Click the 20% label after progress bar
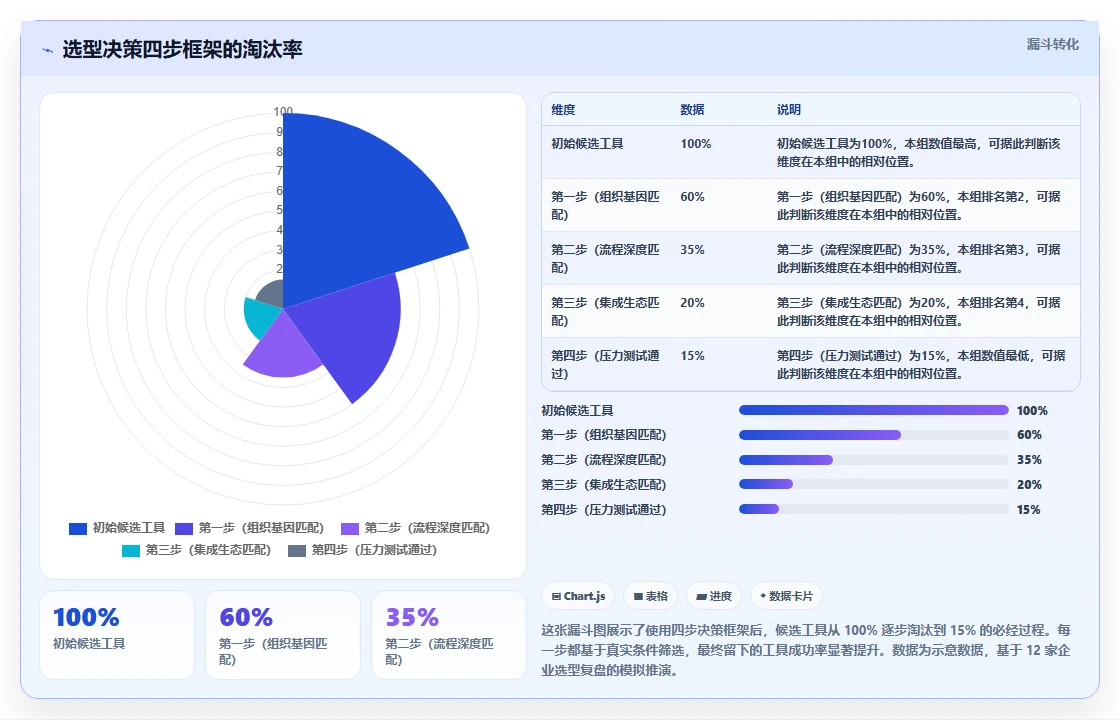The height and width of the screenshot is (720, 1120). (x=1029, y=485)
